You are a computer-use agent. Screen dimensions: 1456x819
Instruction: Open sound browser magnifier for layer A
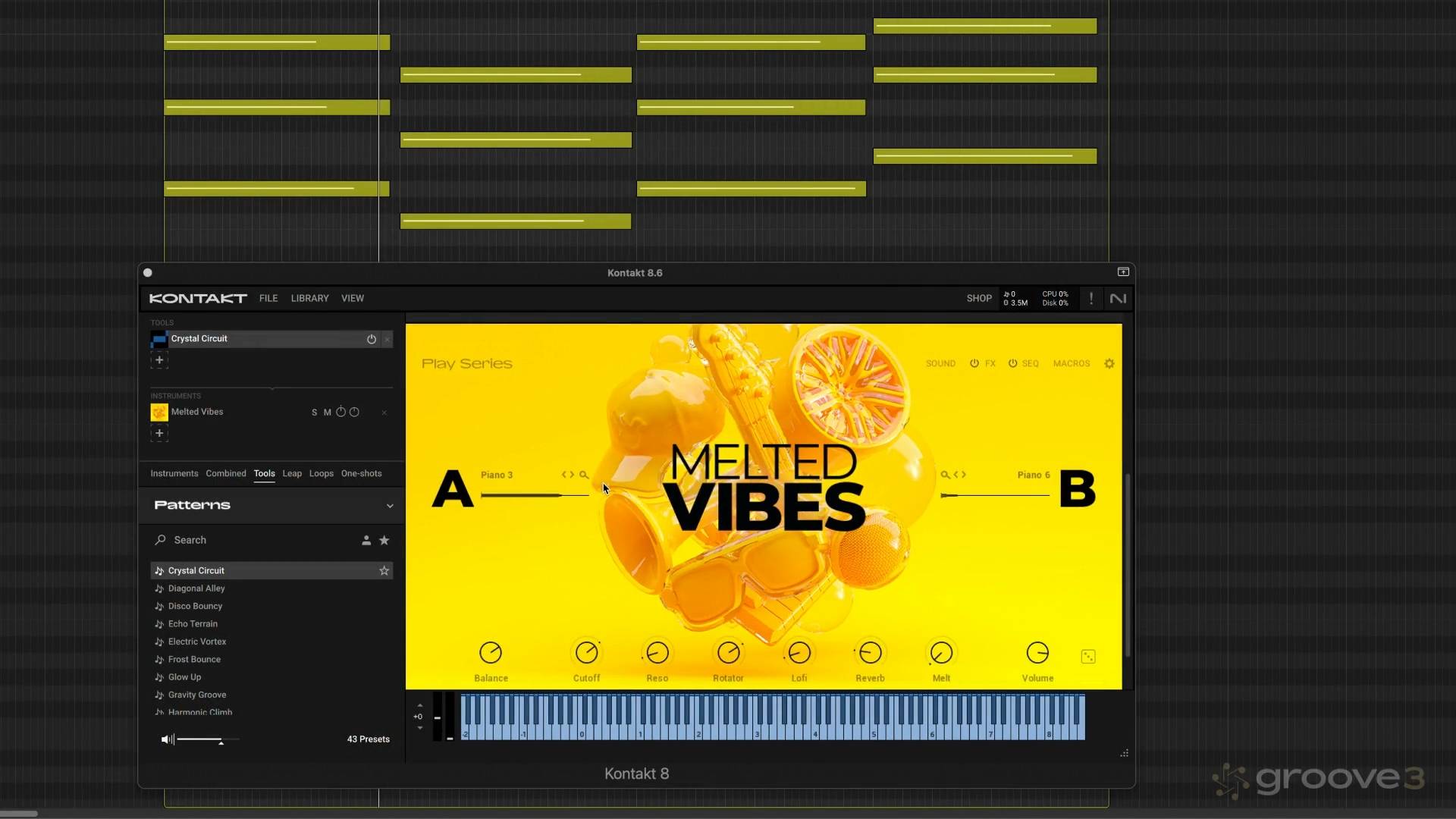pos(584,475)
